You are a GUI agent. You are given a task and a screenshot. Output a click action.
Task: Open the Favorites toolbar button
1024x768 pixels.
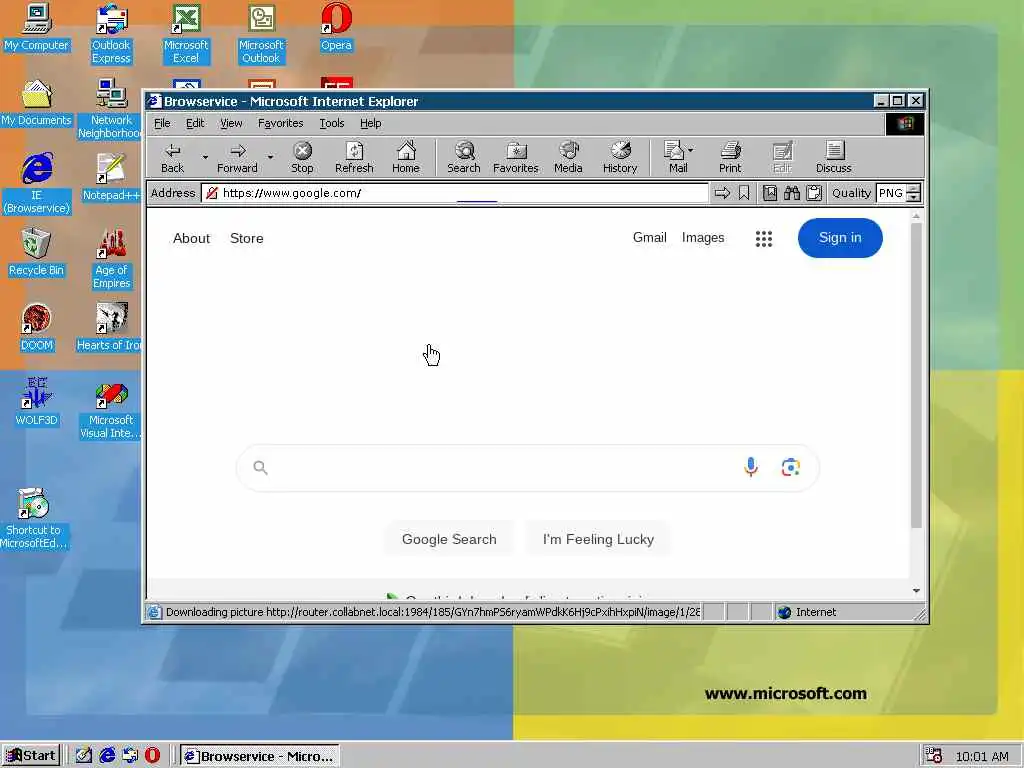coord(516,157)
